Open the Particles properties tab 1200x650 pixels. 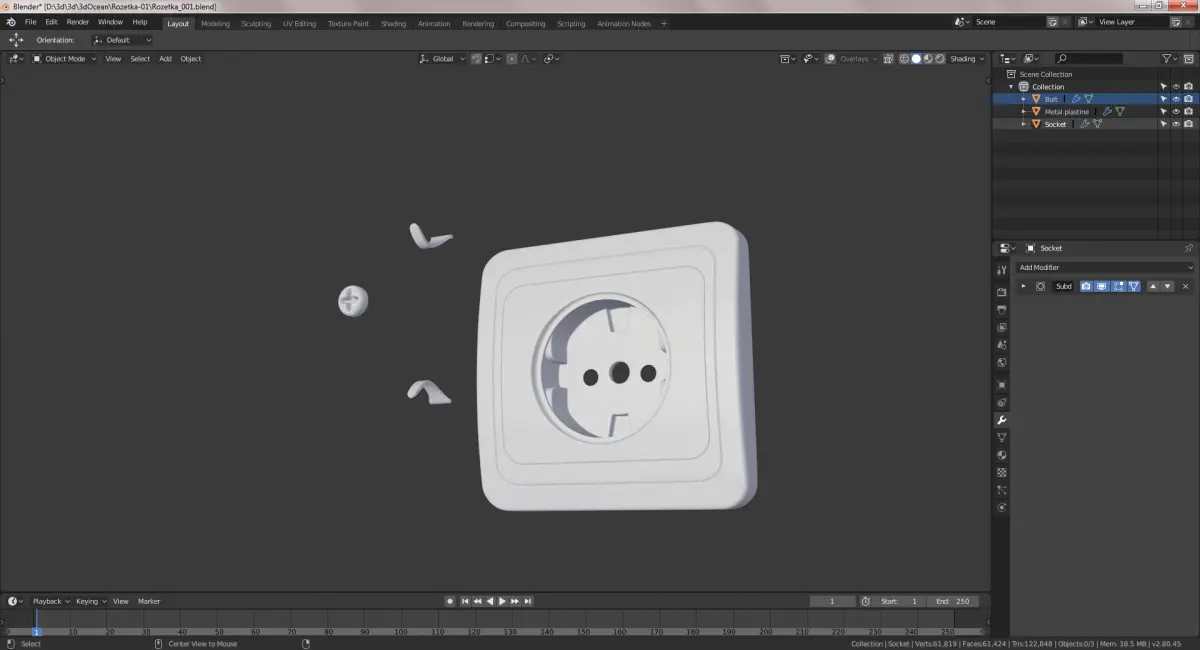(x=1001, y=490)
